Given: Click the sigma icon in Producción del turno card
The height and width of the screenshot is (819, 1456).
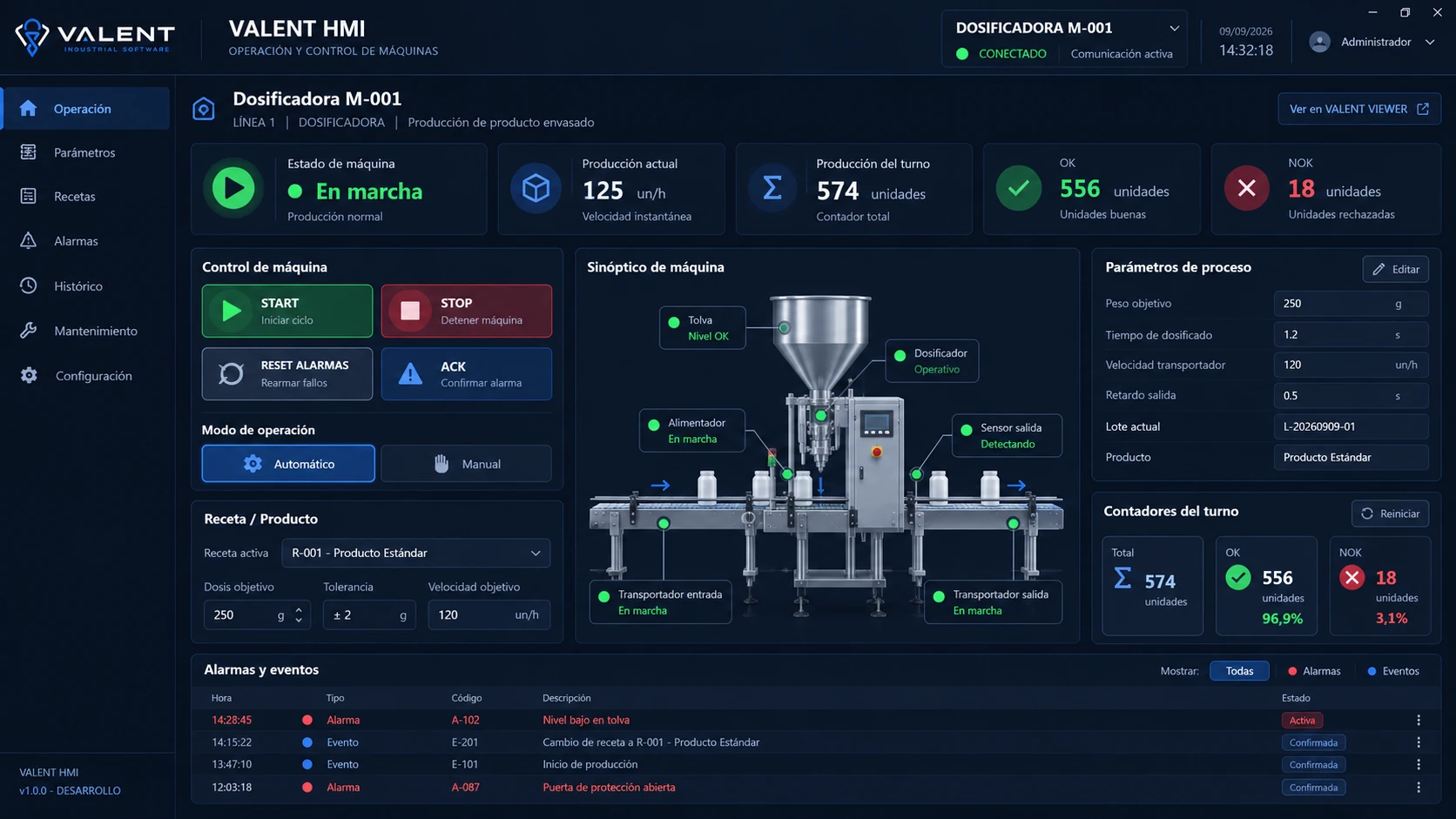Looking at the screenshot, I should click(x=772, y=188).
